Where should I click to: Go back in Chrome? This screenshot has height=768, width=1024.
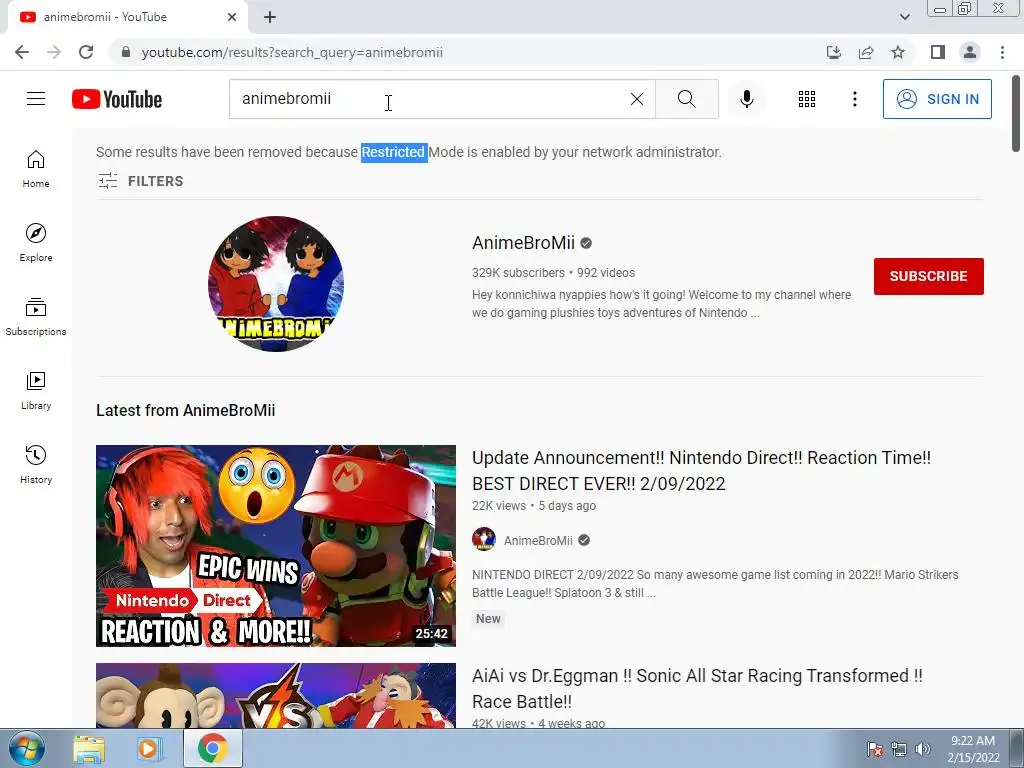(x=22, y=52)
